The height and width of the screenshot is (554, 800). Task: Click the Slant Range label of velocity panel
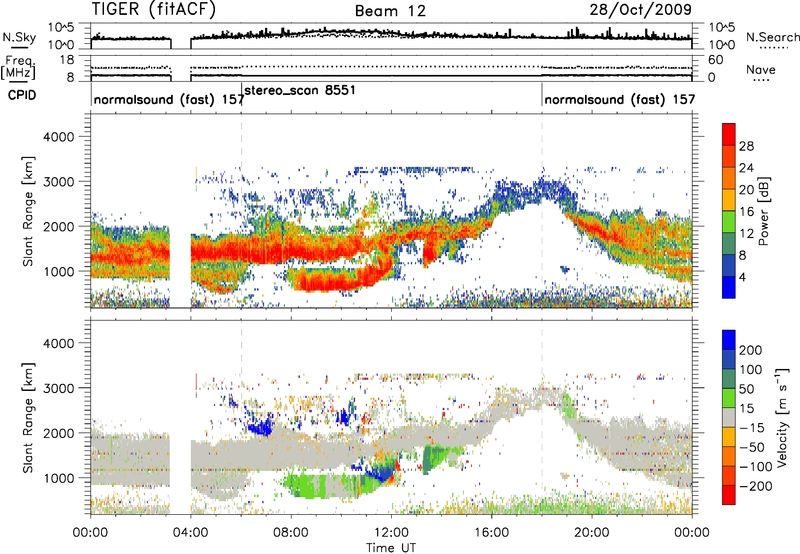pos(28,417)
